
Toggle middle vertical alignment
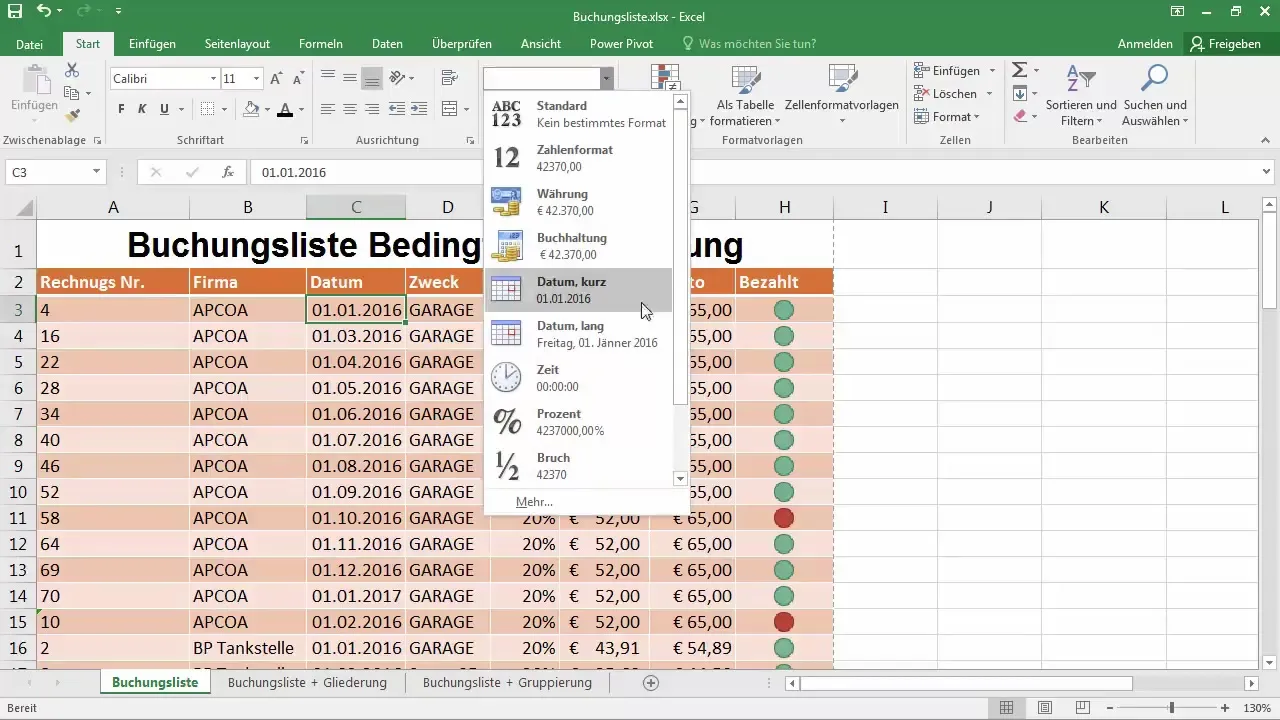click(x=349, y=78)
